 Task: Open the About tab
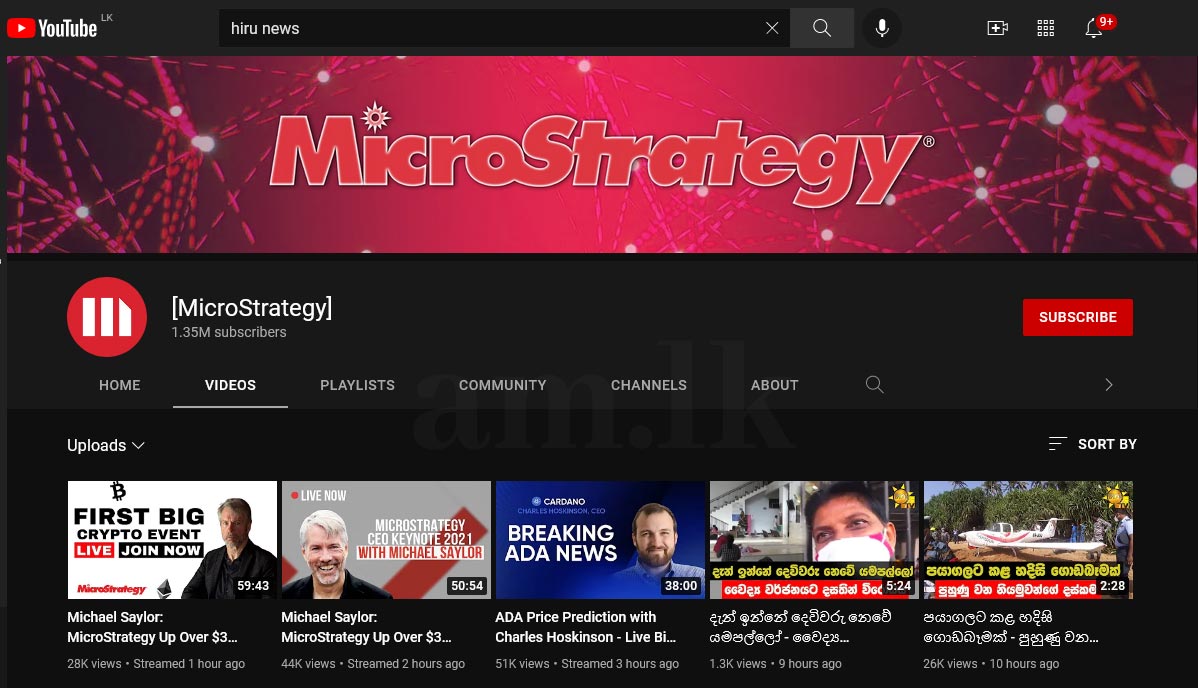(x=774, y=385)
